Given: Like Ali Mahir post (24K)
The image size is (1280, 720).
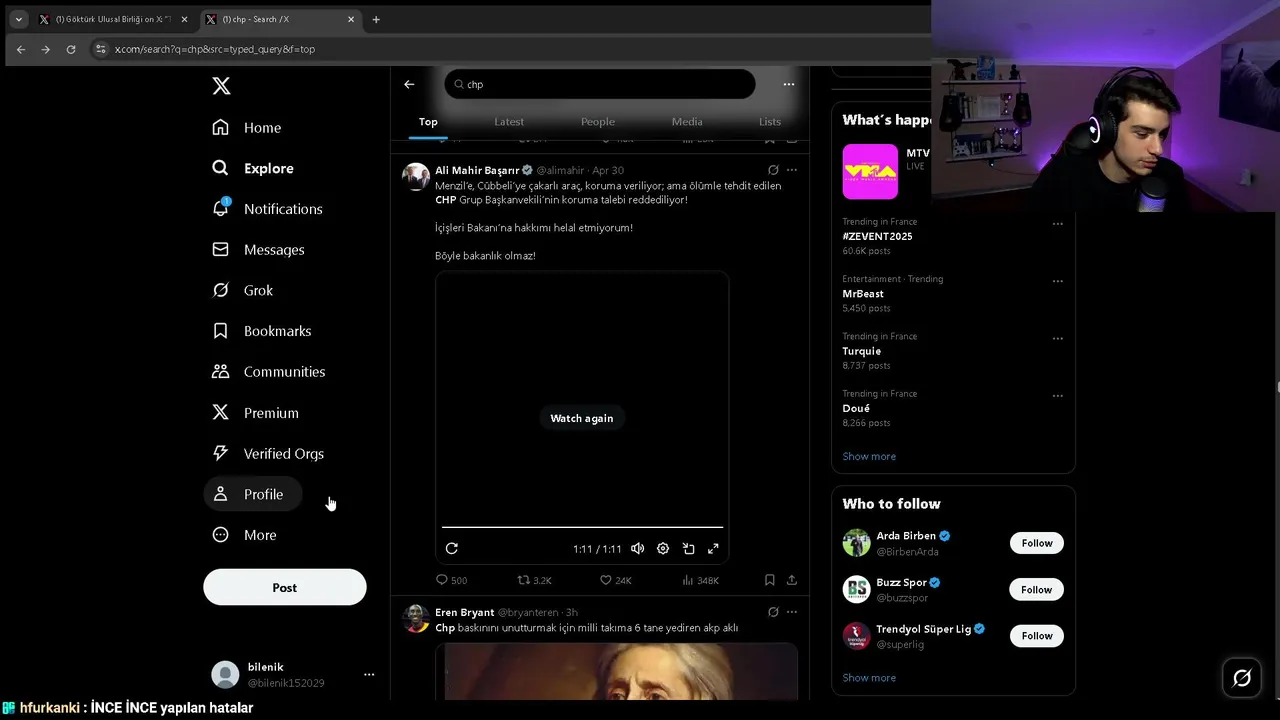Looking at the screenshot, I should tap(616, 580).
